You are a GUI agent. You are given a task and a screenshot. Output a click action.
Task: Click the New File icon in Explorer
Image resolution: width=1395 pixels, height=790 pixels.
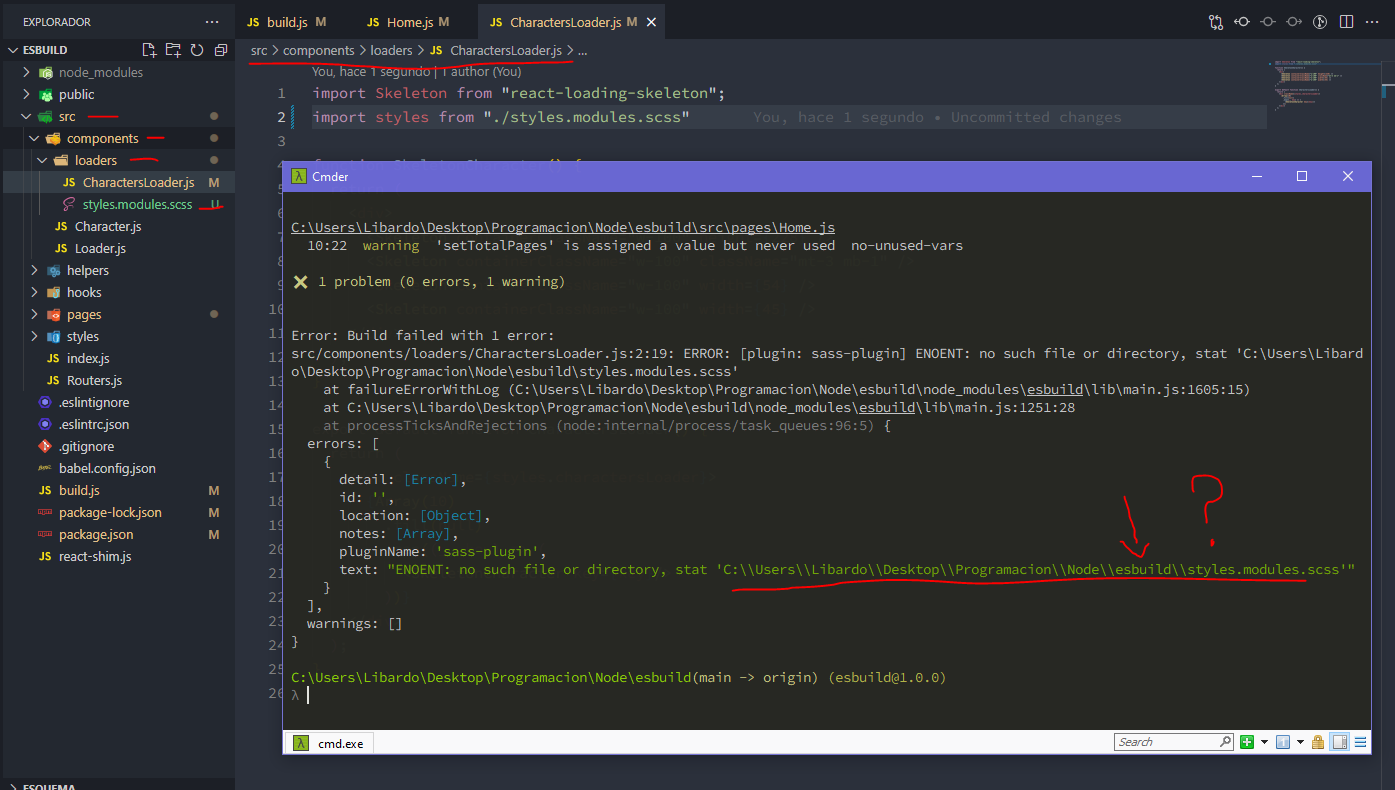(x=149, y=50)
